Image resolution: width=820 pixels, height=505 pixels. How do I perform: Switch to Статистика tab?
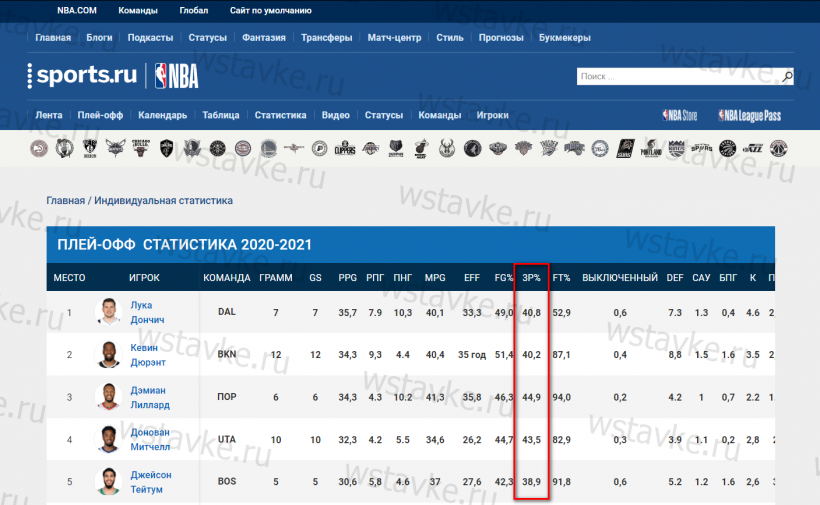(x=280, y=115)
